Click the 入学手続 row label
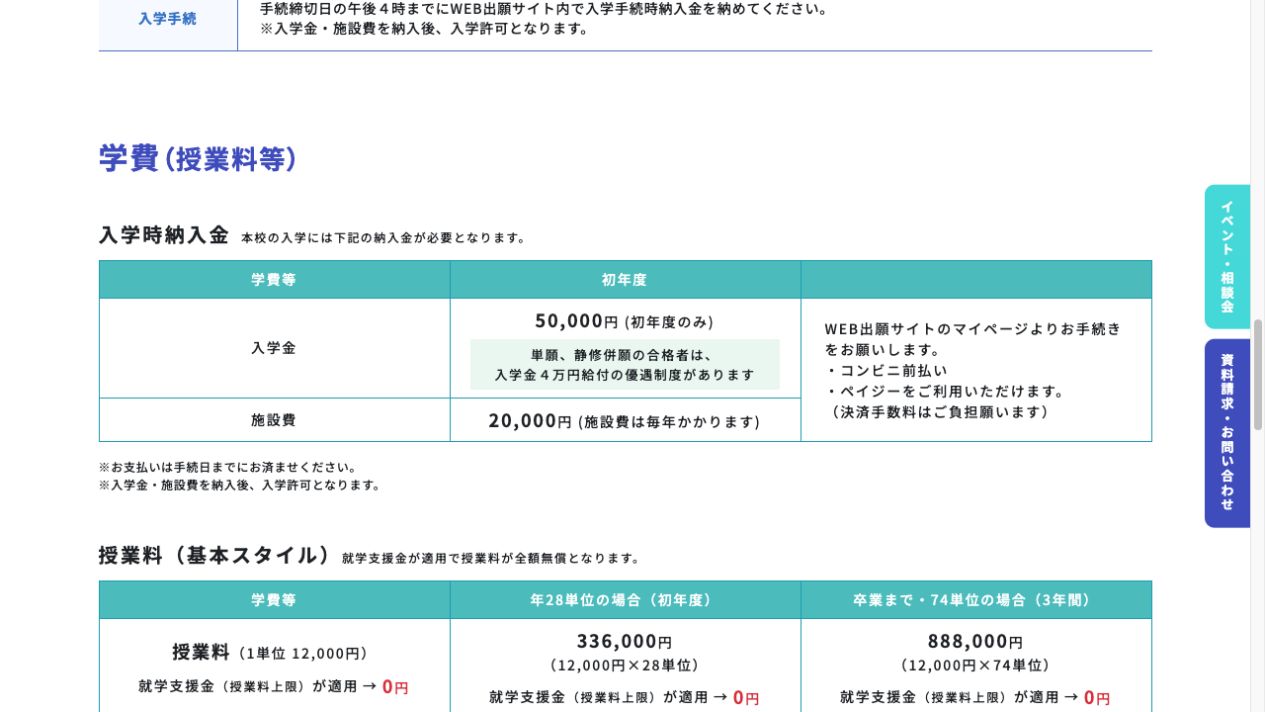This screenshot has height=712, width=1265. coord(168,18)
